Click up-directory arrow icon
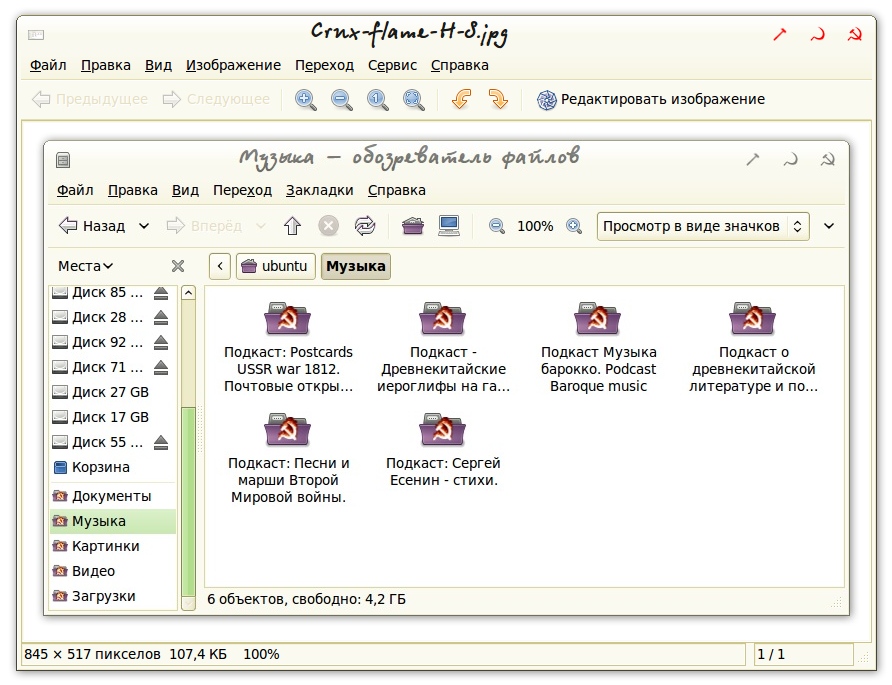This screenshot has width=892, height=685. (x=292, y=226)
